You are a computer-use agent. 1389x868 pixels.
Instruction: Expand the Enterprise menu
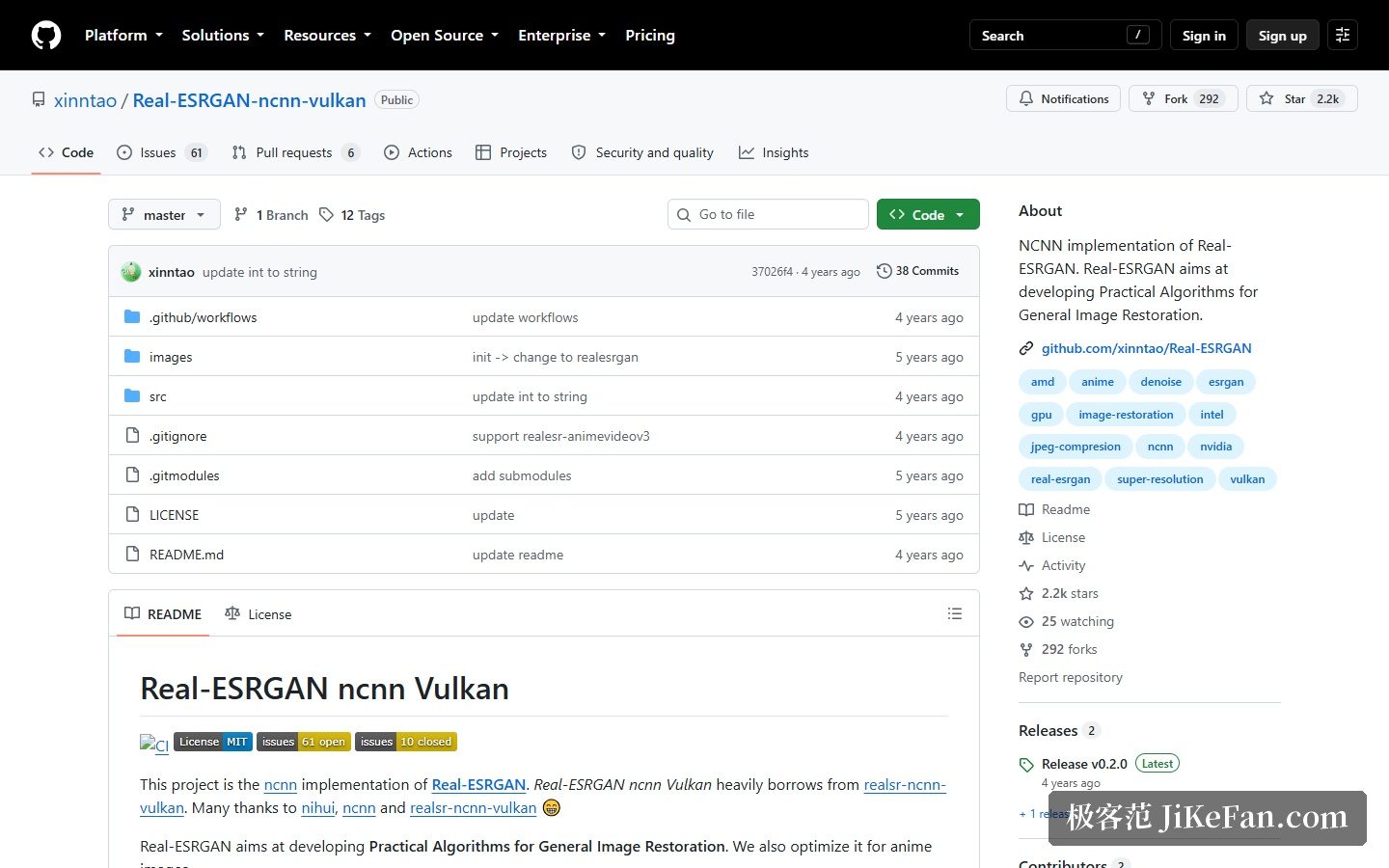point(561,36)
